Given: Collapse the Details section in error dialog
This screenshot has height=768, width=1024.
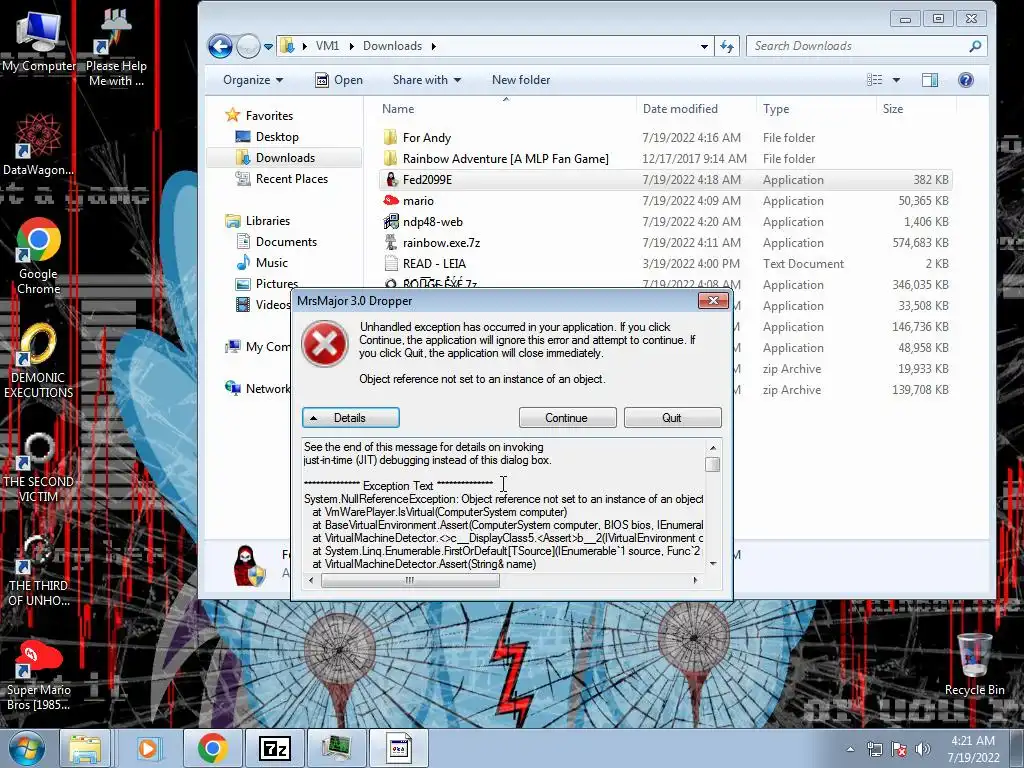Looking at the screenshot, I should [x=351, y=418].
